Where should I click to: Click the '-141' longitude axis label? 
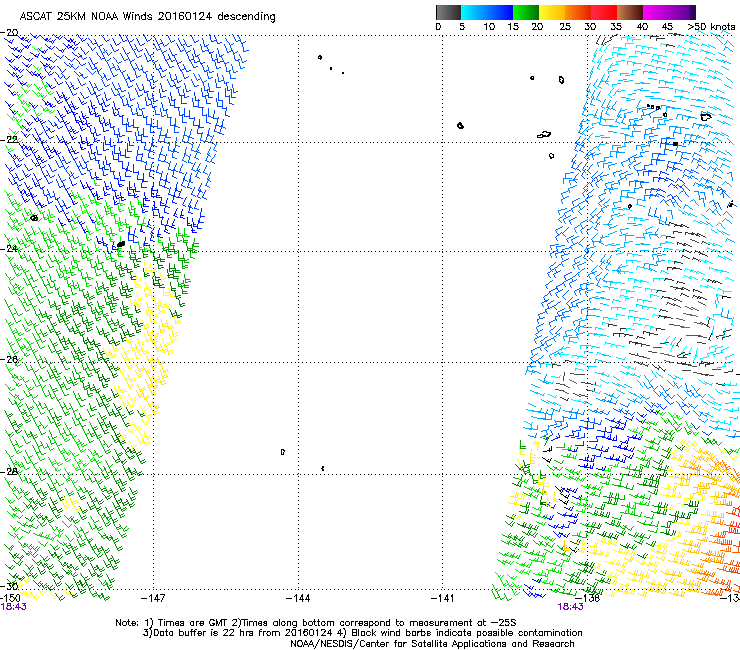(442, 598)
